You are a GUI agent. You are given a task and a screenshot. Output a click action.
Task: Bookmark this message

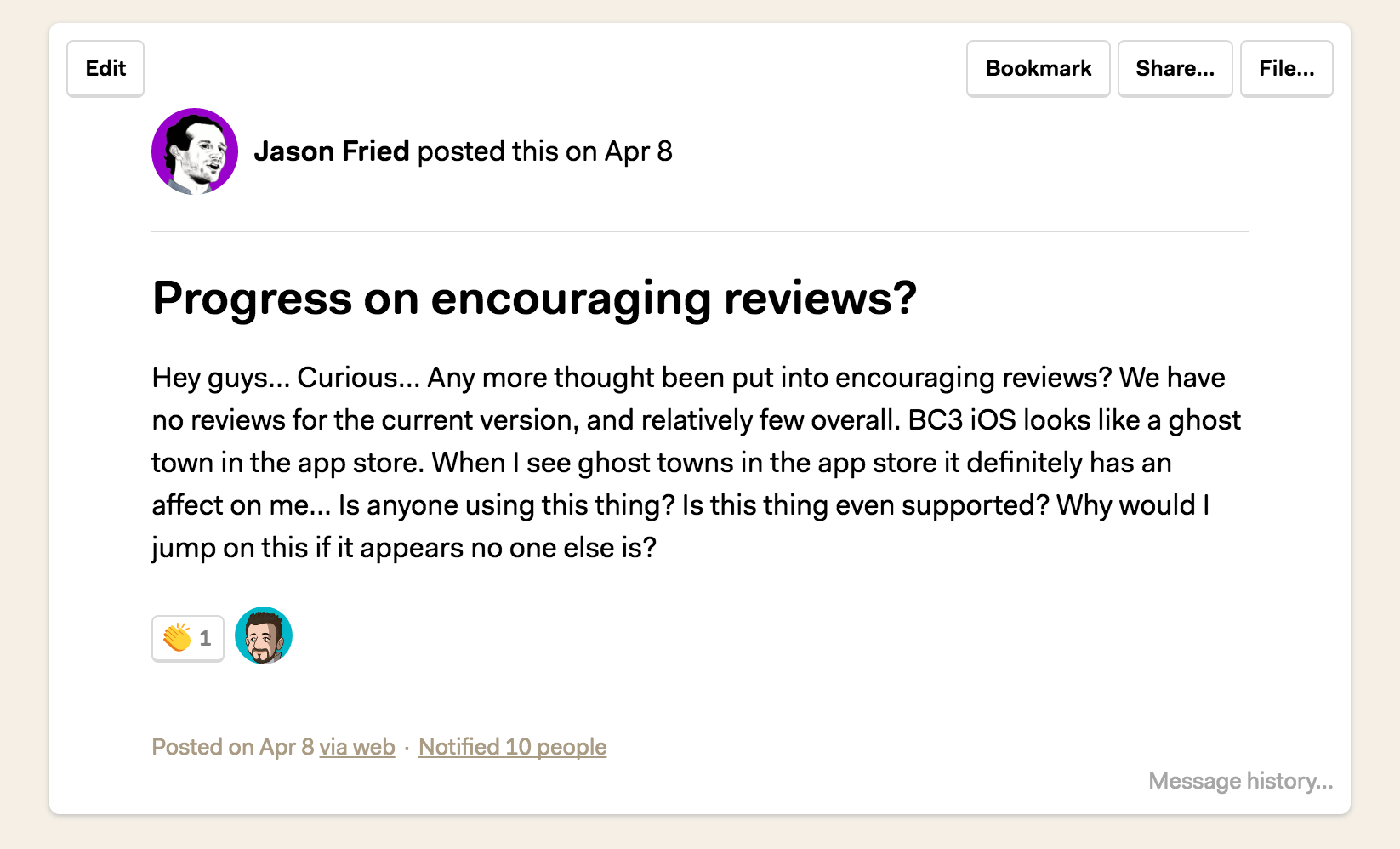click(1039, 68)
